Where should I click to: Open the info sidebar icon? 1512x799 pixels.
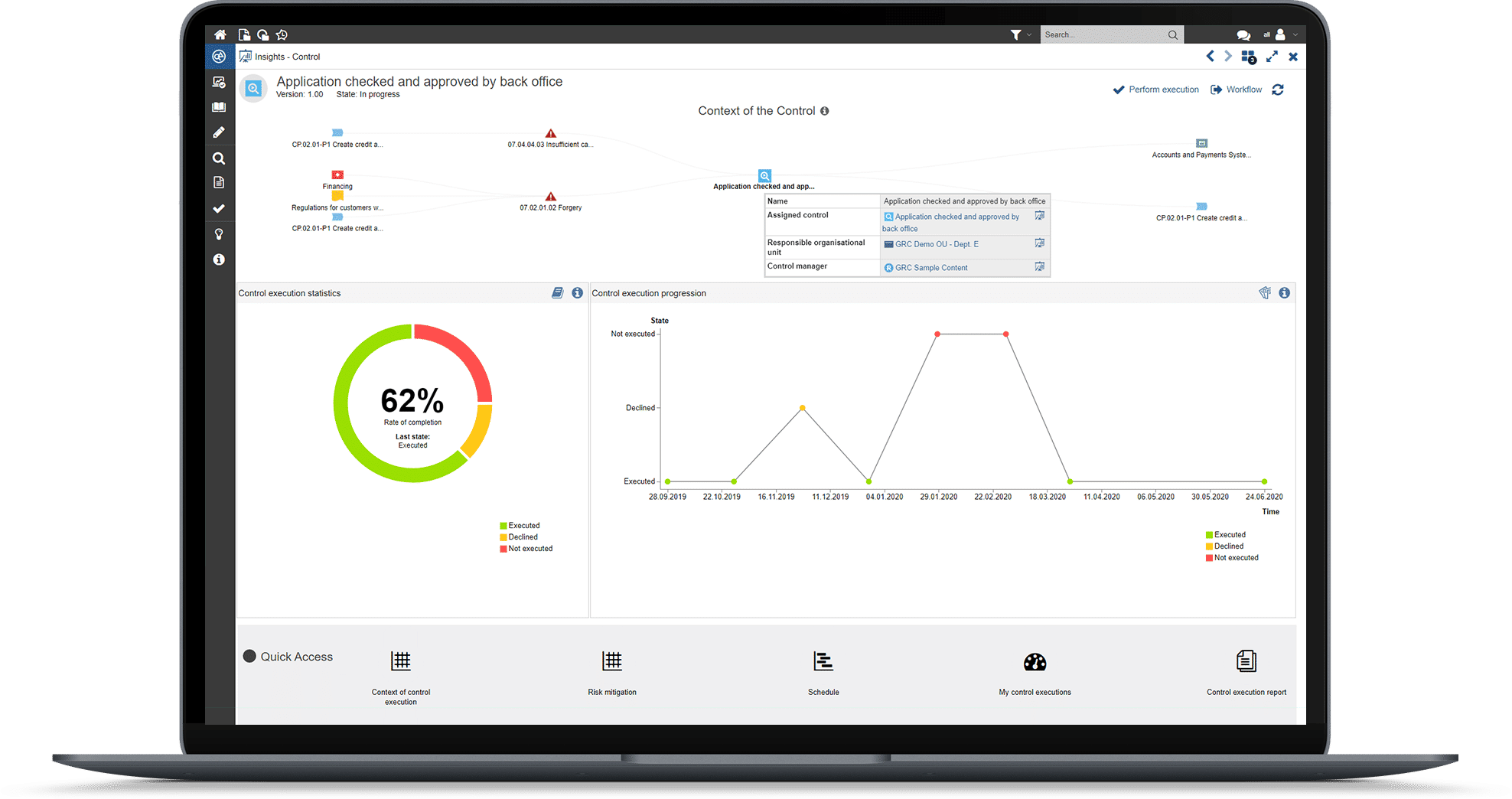(x=219, y=259)
